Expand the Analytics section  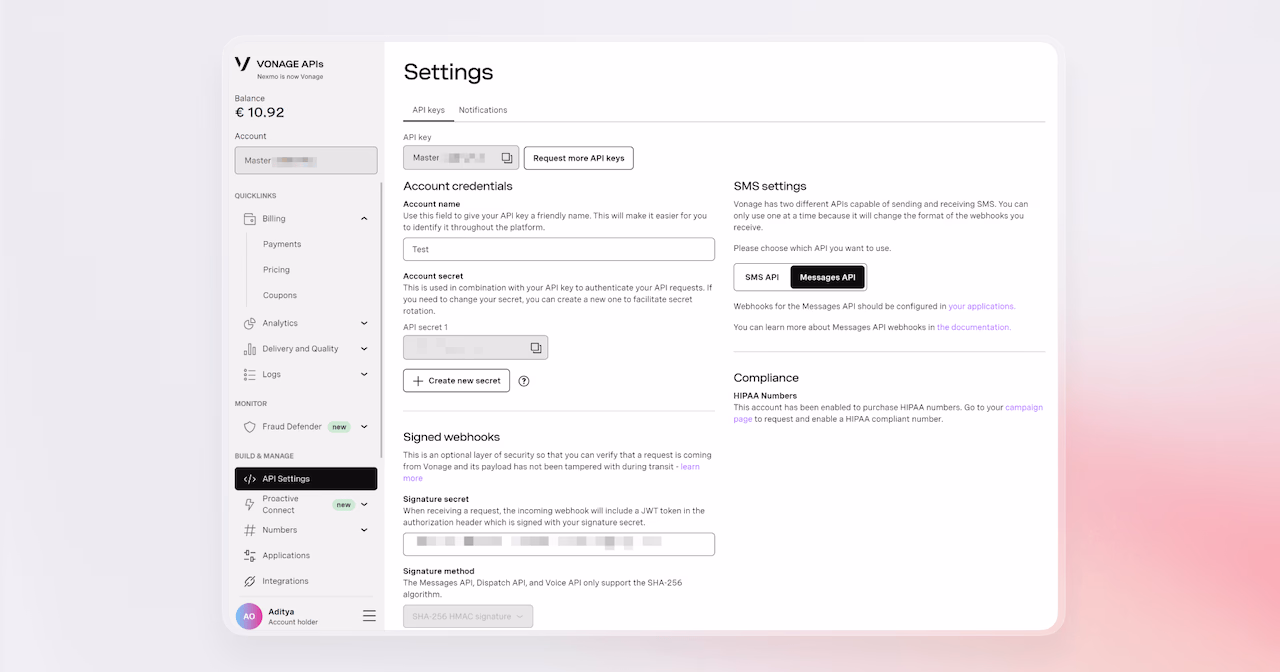pos(364,323)
